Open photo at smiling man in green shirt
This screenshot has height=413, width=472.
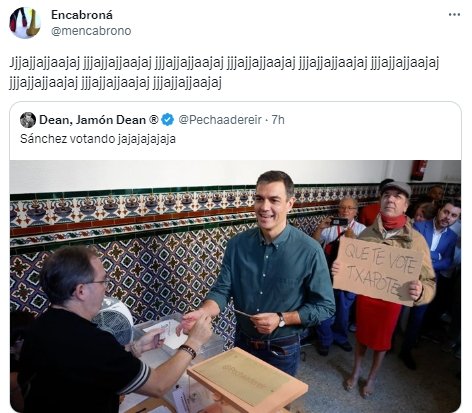[273, 267]
